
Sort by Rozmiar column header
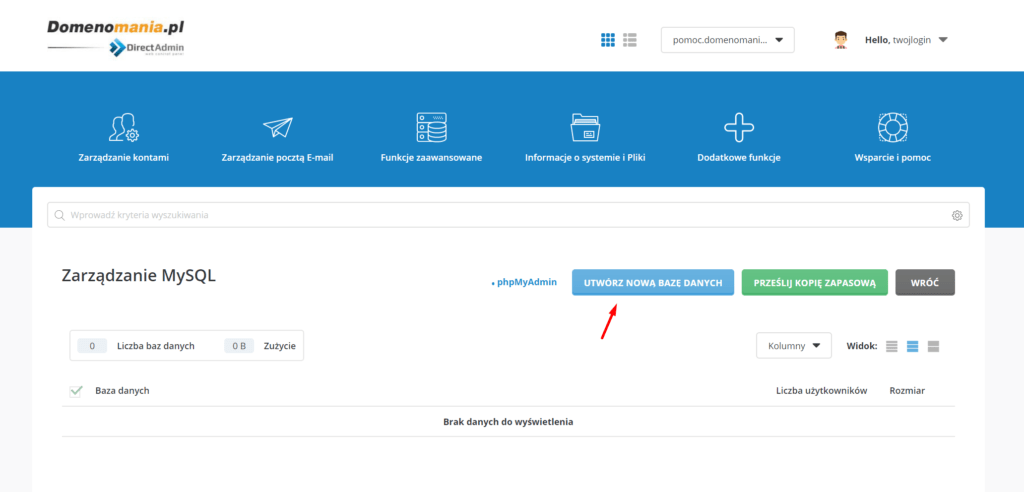907,391
